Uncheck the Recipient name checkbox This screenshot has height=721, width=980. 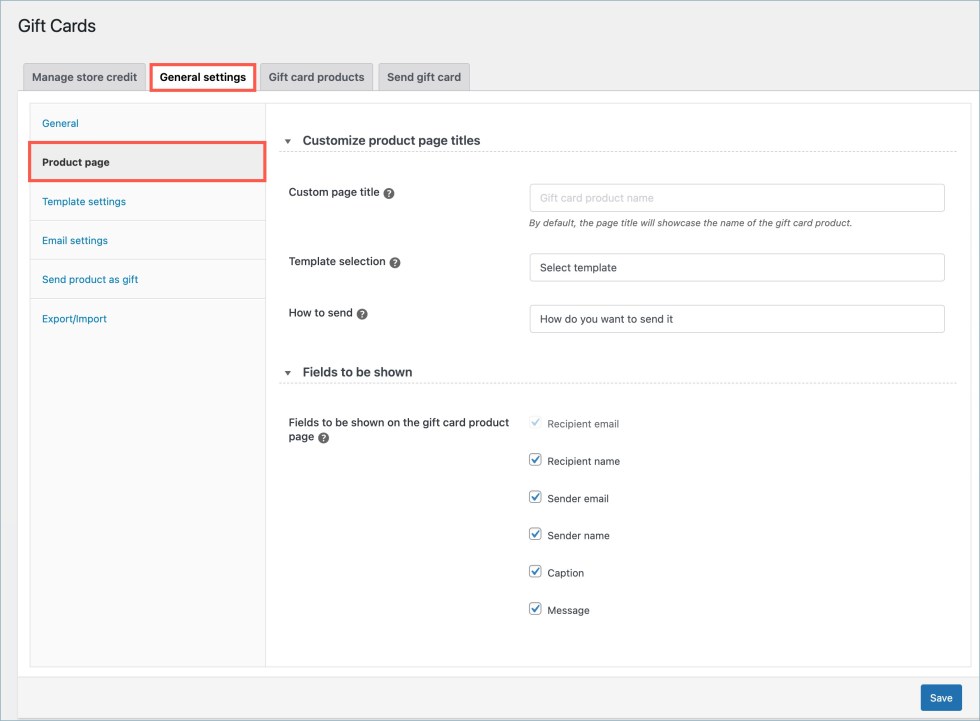click(x=535, y=461)
